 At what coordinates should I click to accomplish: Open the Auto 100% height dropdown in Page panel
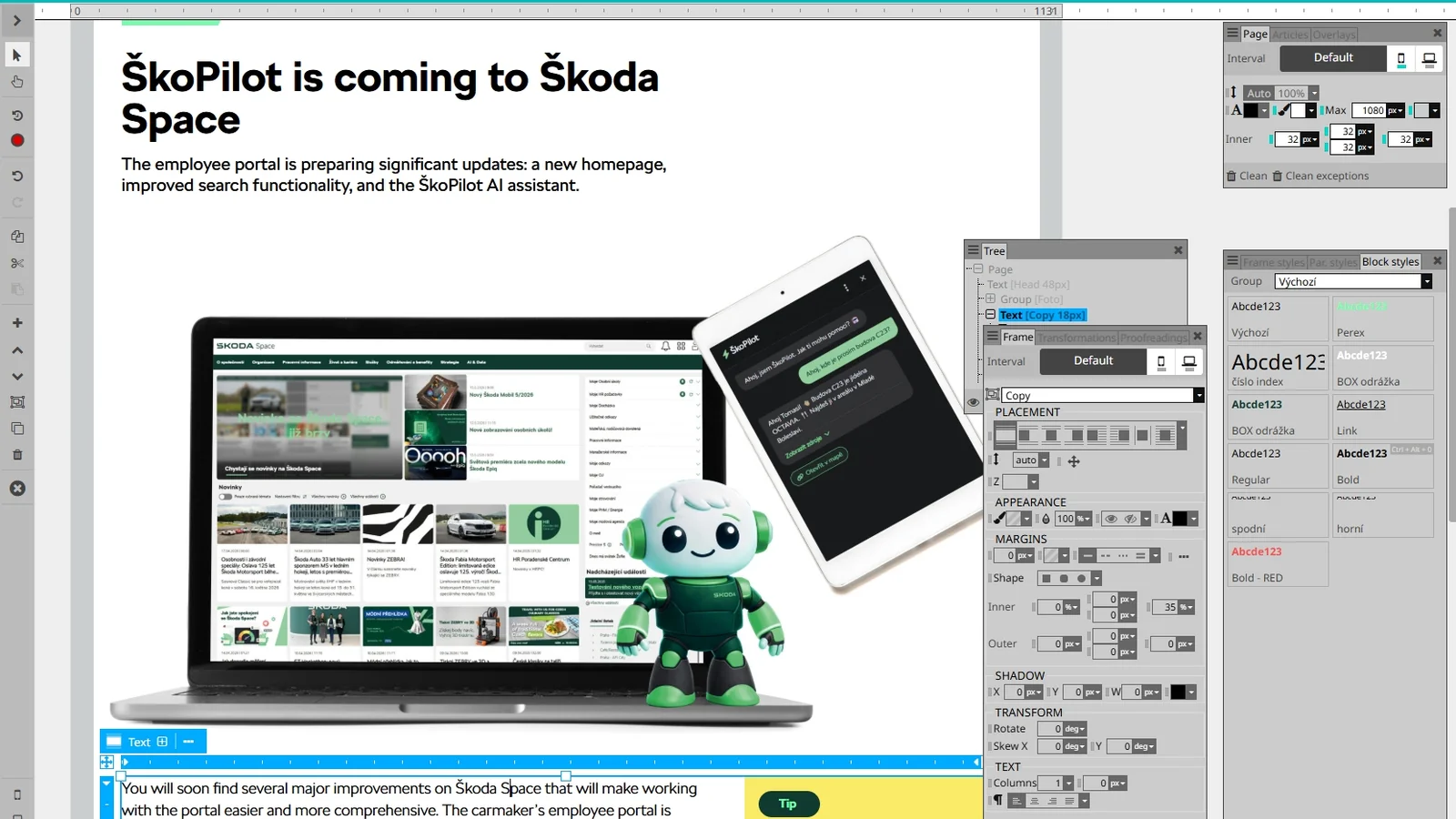pyautogui.click(x=1314, y=93)
